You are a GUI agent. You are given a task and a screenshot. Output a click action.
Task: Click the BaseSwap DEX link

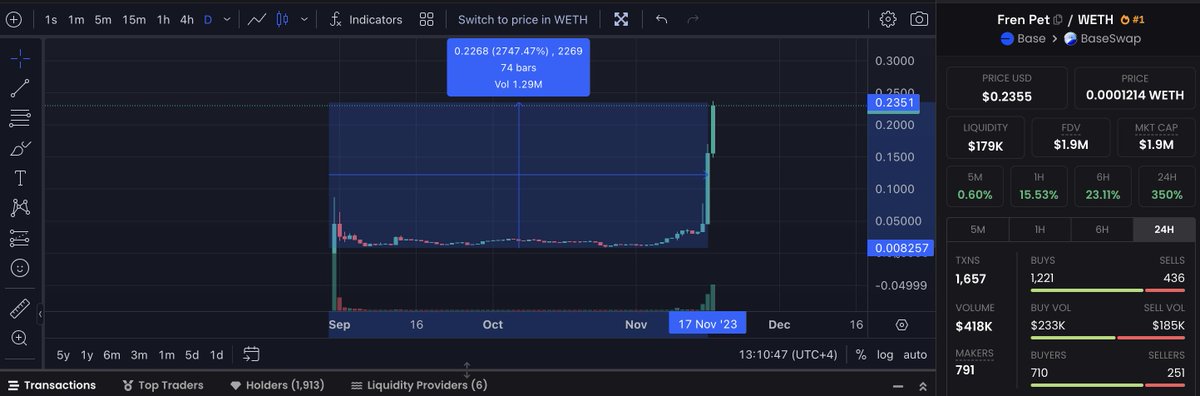1103,39
